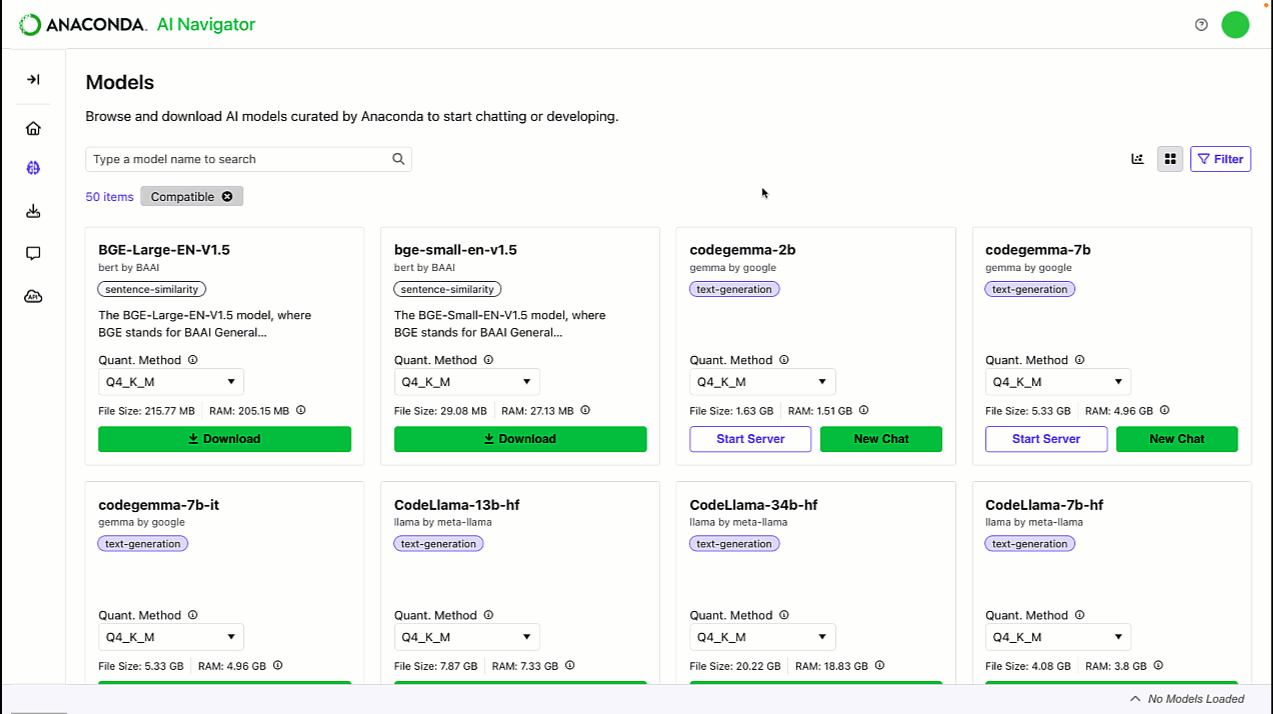Click the search magnifier icon
Screen dimensions: 1273x714
pos(398,159)
